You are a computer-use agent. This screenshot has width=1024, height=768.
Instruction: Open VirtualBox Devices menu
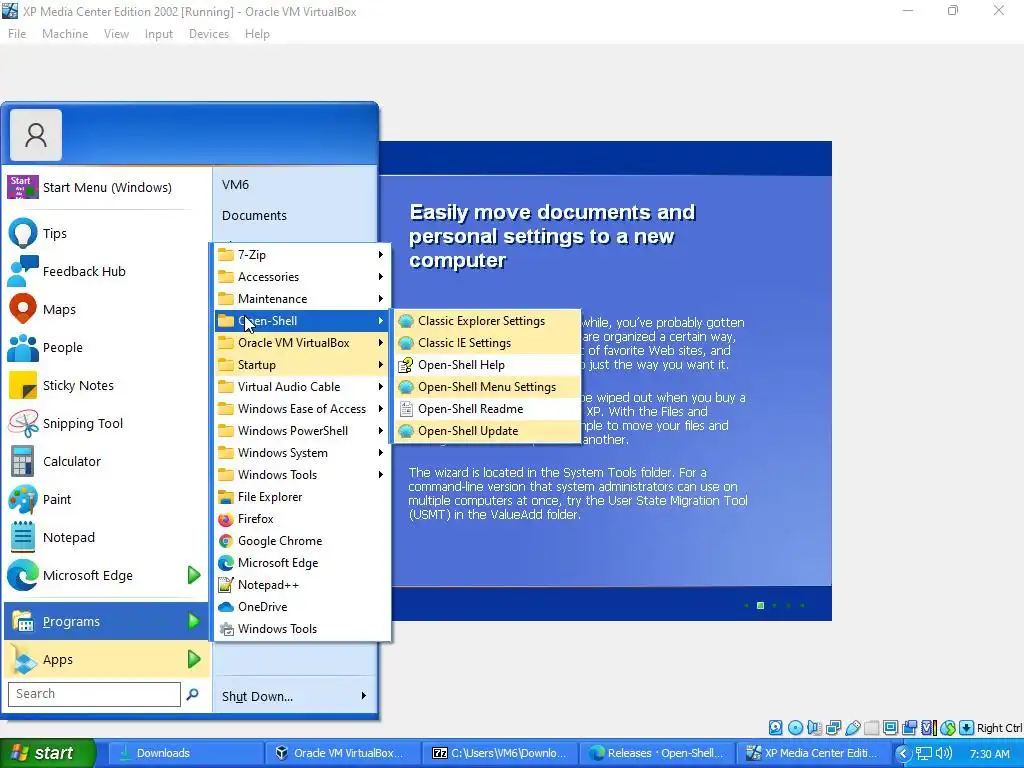208,34
